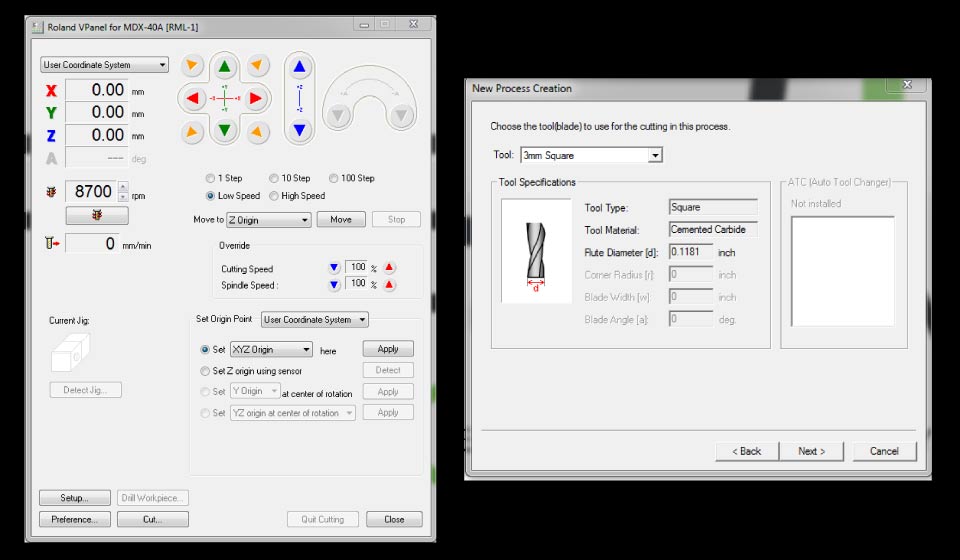Click Apply next to XYZ Origin

388,349
